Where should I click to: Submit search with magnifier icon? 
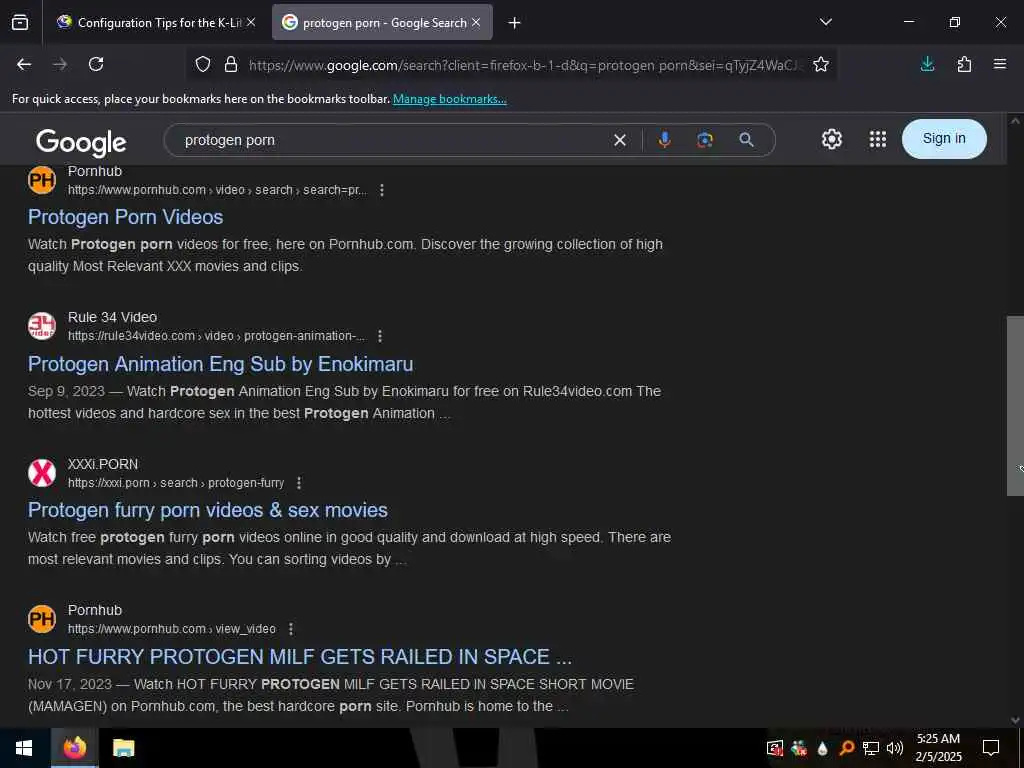(746, 140)
